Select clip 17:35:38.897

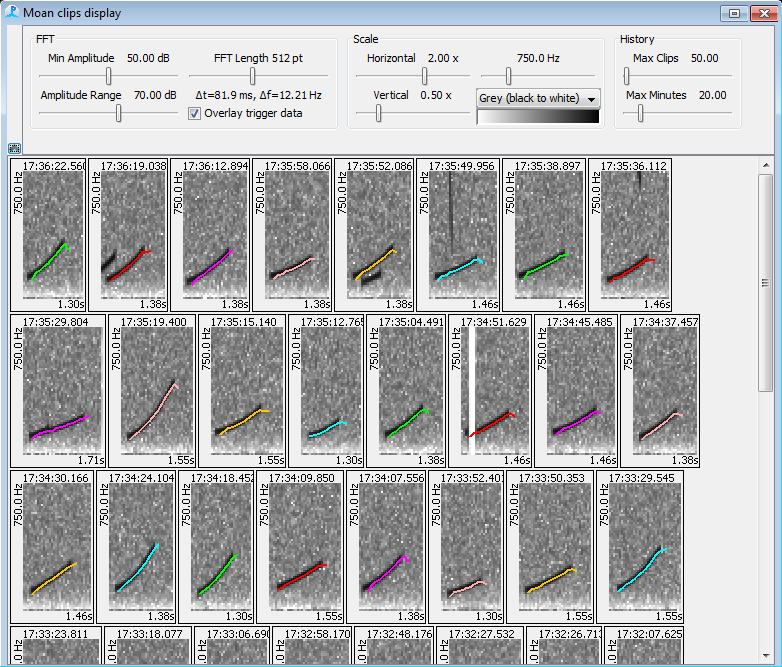coord(544,235)
